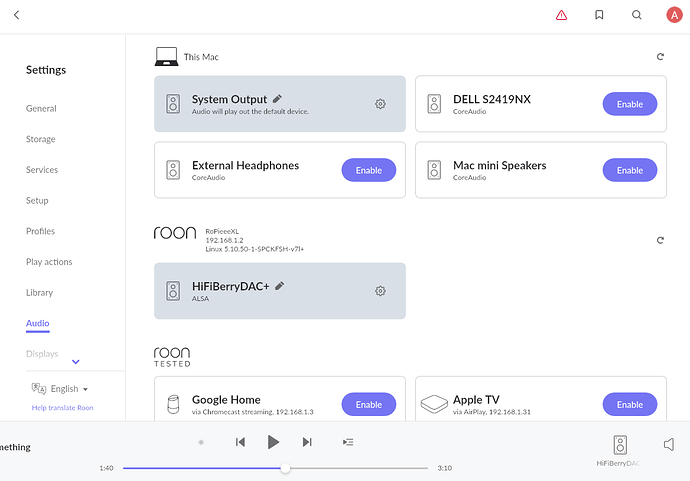Click Mac mini Speakers speaker icon
Viewport: 690px width, 481px height.
coord(434,170)
